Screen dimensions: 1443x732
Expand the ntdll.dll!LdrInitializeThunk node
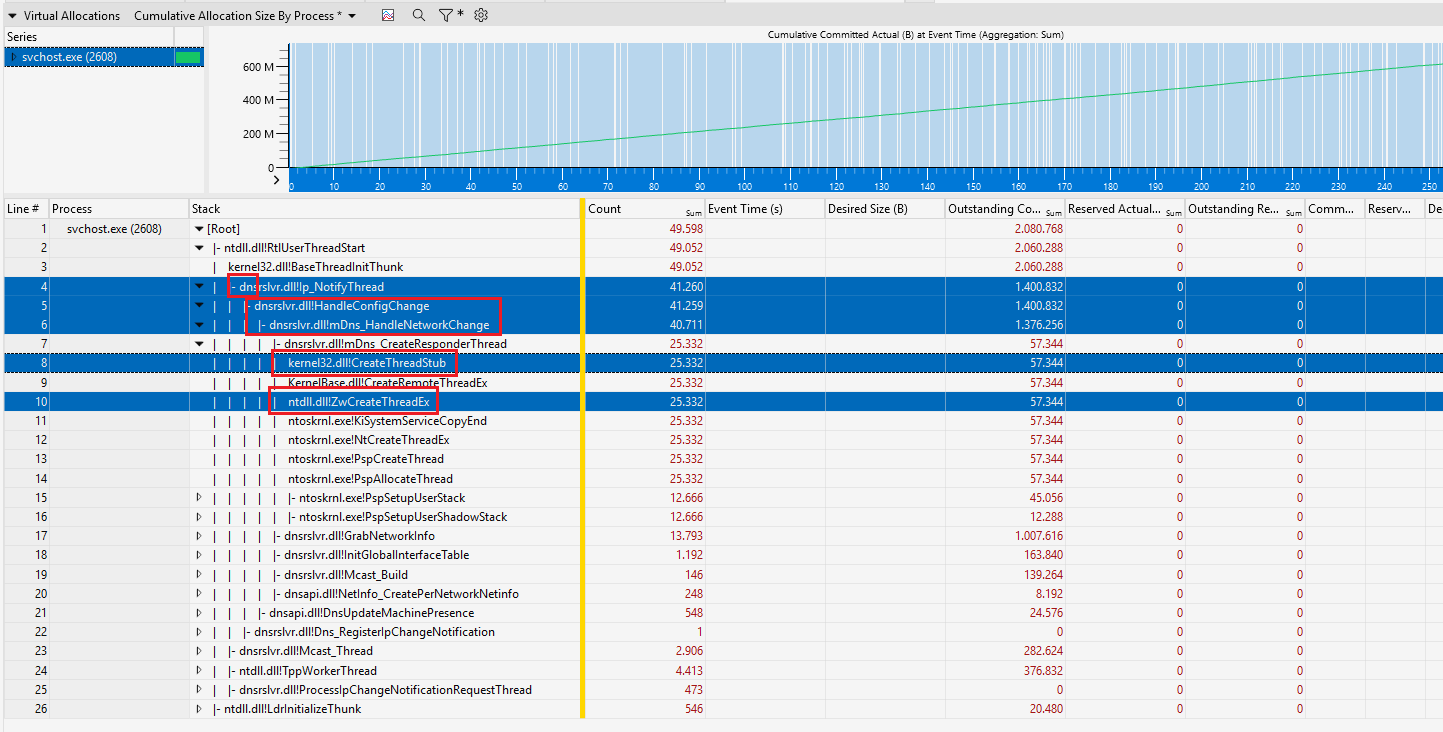[x=199, y=709]
